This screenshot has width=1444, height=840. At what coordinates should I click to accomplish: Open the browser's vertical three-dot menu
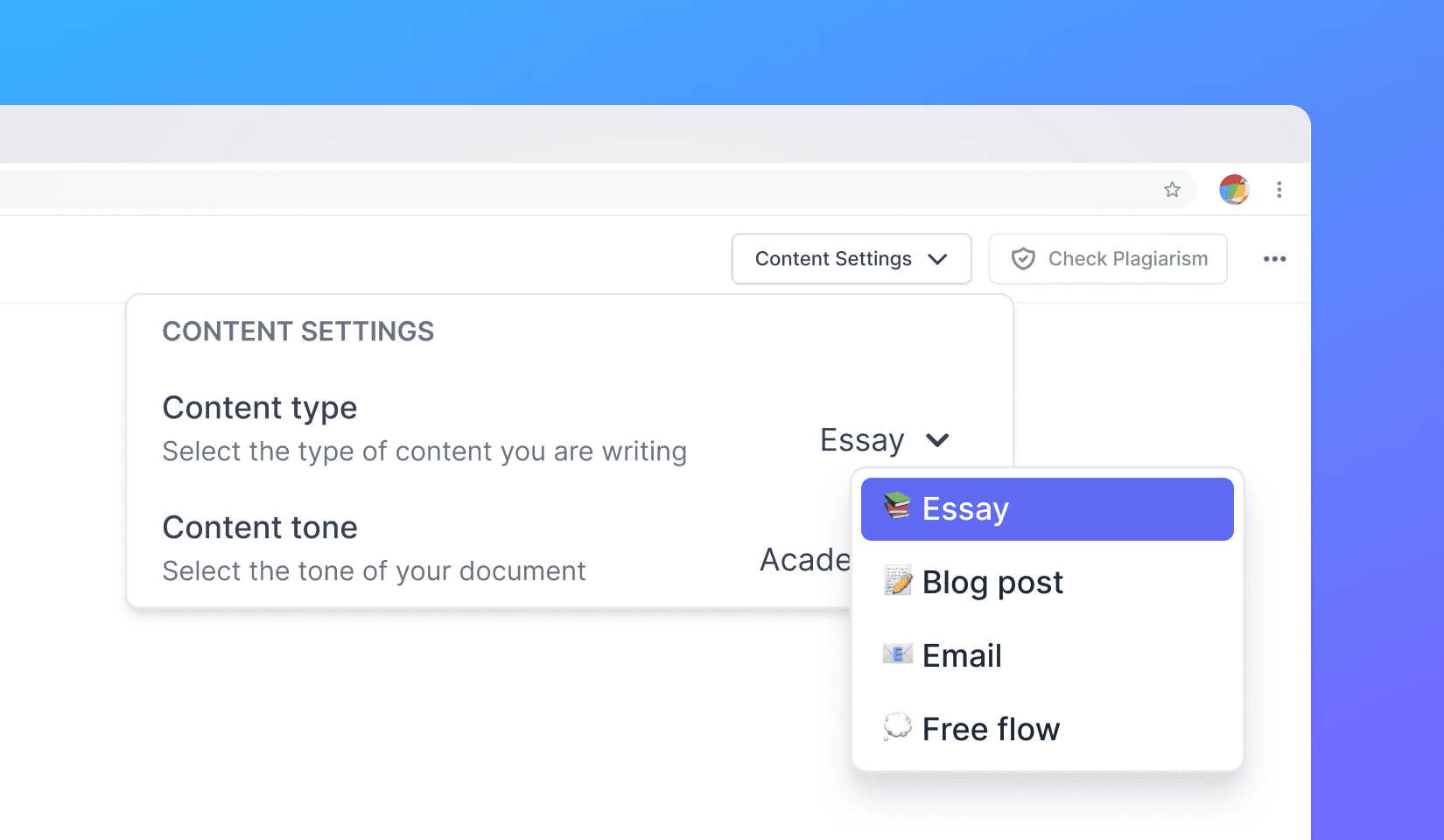(1279, 190)
